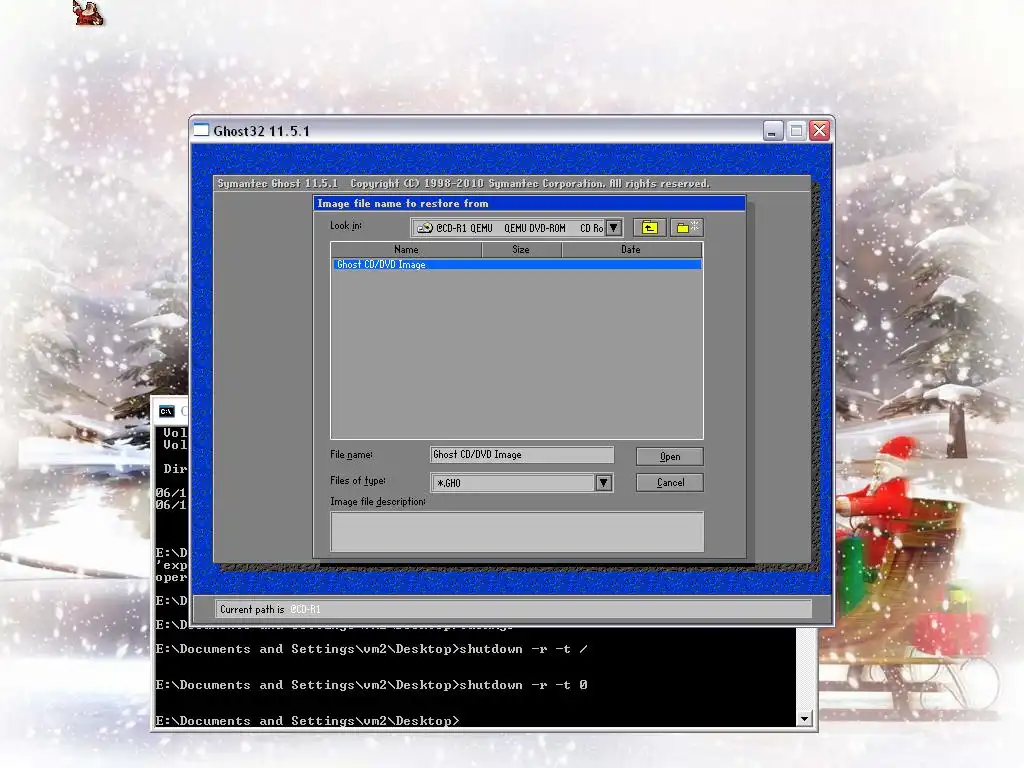
Task: Click the Symantec Ghost 11.5.1 copyright bar
Action: click(x=512, y=184)
